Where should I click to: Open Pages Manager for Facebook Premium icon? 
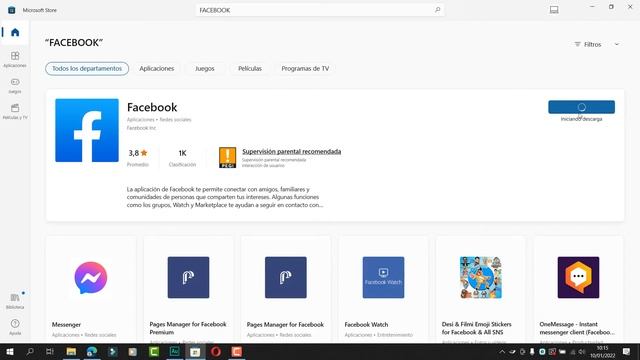pyautogui.click(x=188, y=278)
